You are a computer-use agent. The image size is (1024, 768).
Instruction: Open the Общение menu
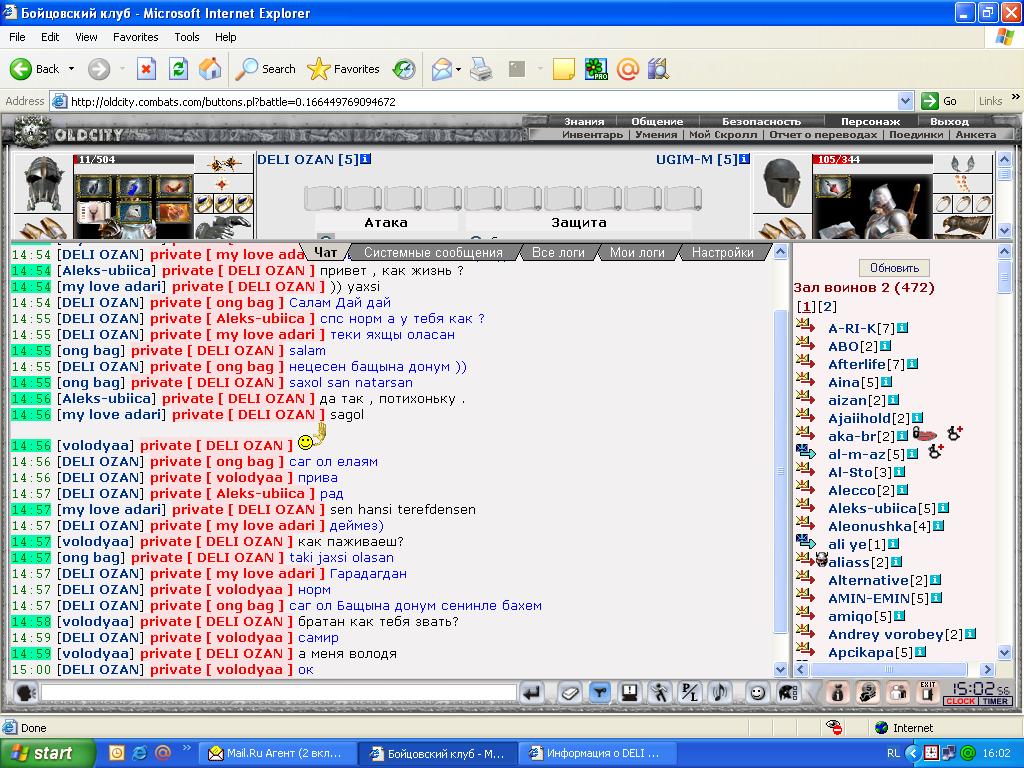tap(657, 121)
